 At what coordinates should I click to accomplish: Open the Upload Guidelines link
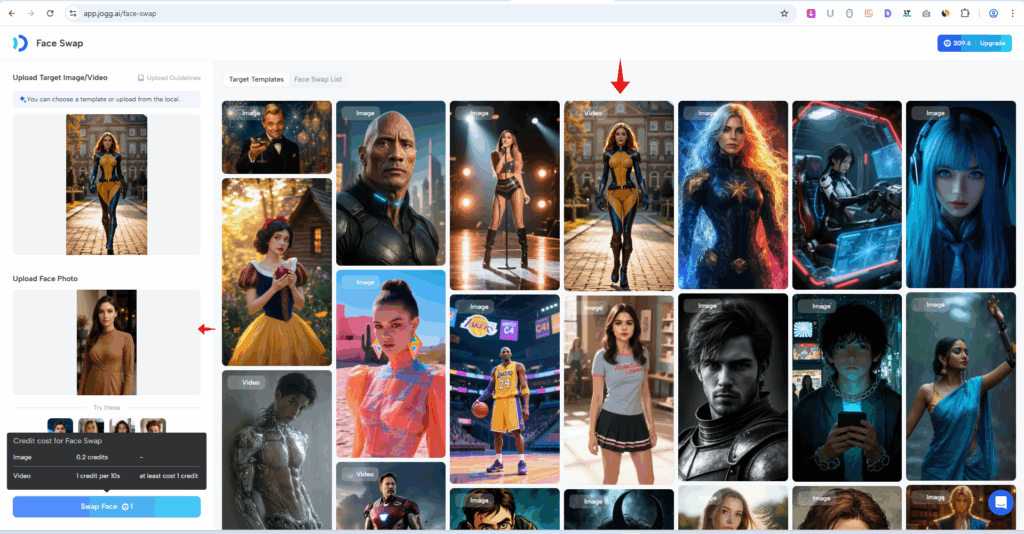(169, 78)
